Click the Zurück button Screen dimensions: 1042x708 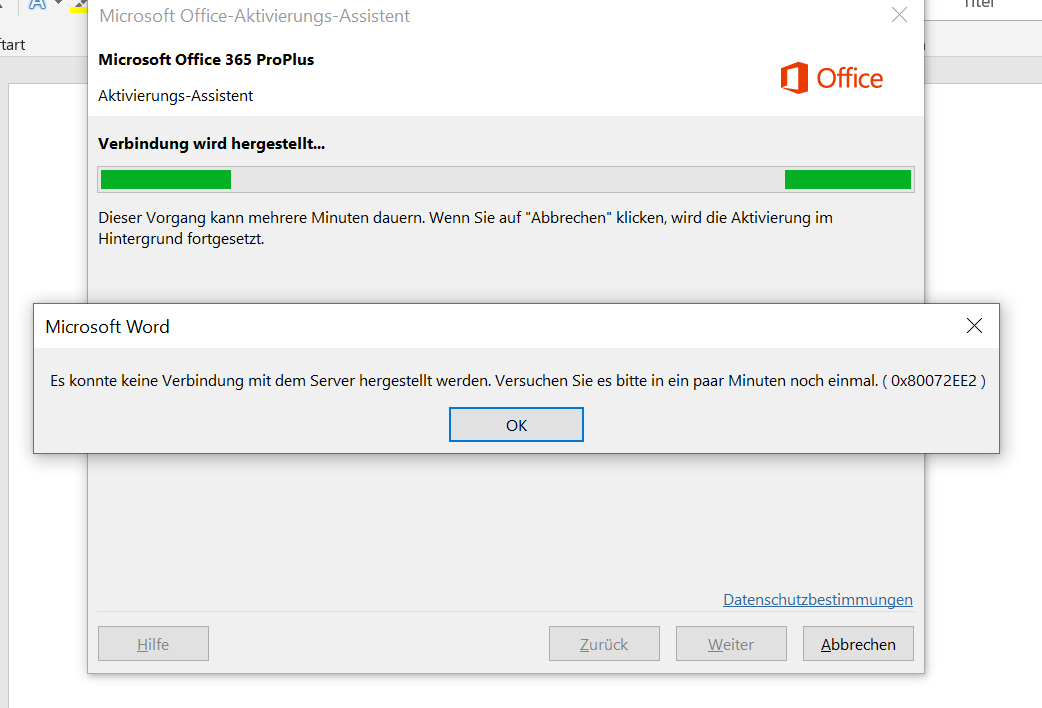(x=604, y=644)
